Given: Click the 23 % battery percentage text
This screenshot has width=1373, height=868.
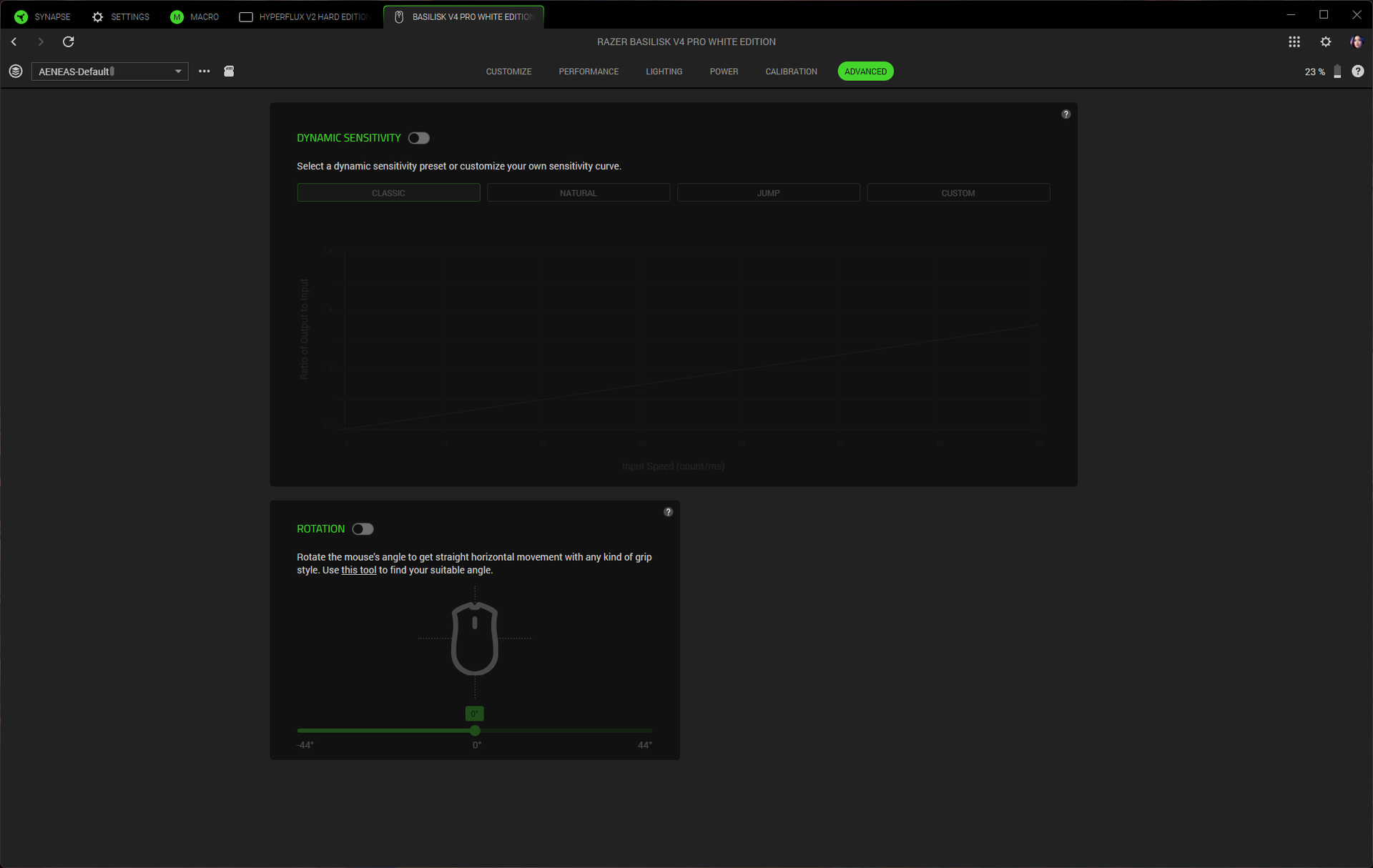Looking at the screenshot, I should [1314, 71].
